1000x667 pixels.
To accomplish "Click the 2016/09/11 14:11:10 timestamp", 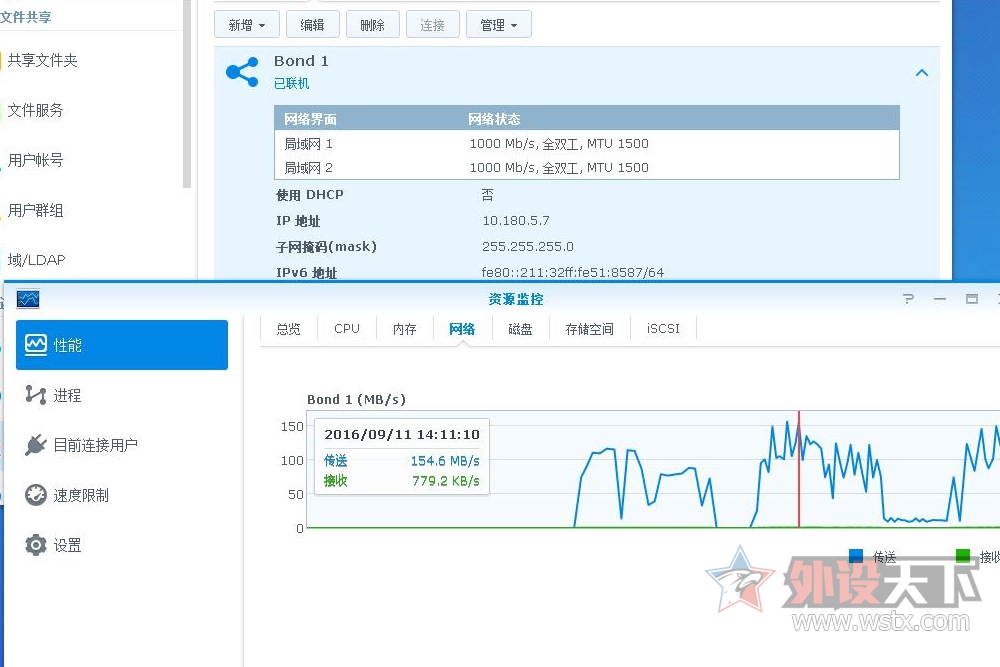I will pos(402,435).
